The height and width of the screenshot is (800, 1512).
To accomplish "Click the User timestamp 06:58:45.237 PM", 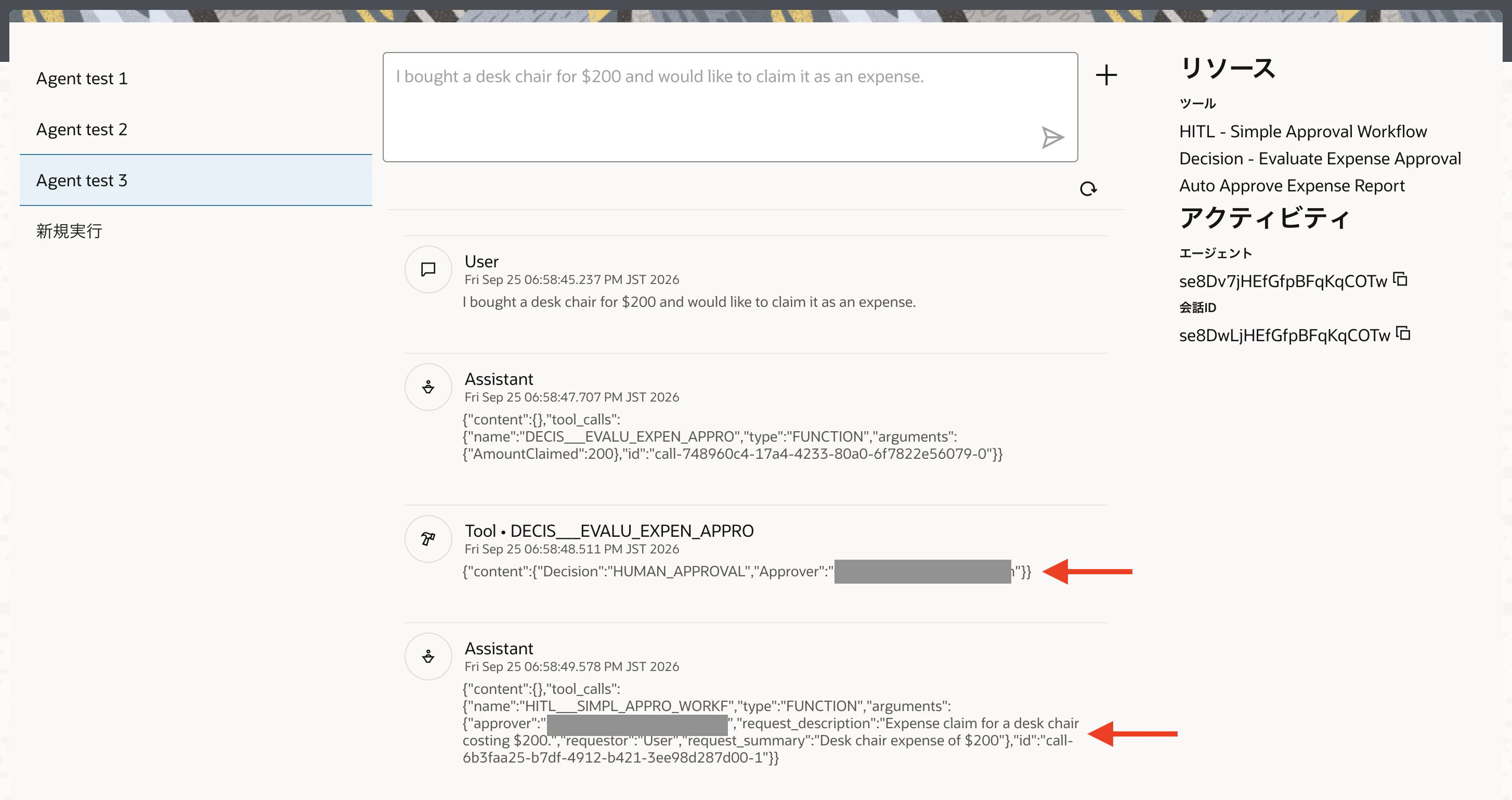I will click(572, 280).
